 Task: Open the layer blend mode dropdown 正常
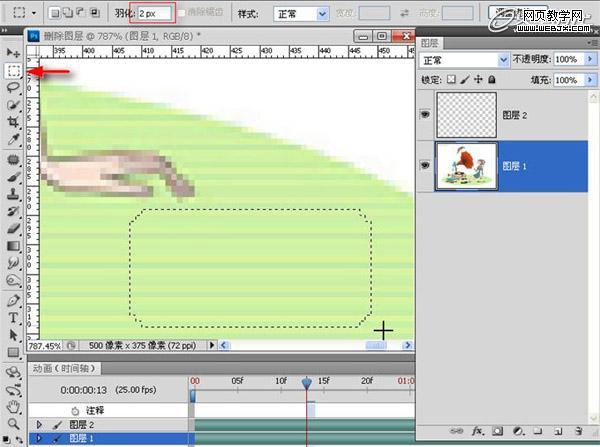click(x=464, y=60)
